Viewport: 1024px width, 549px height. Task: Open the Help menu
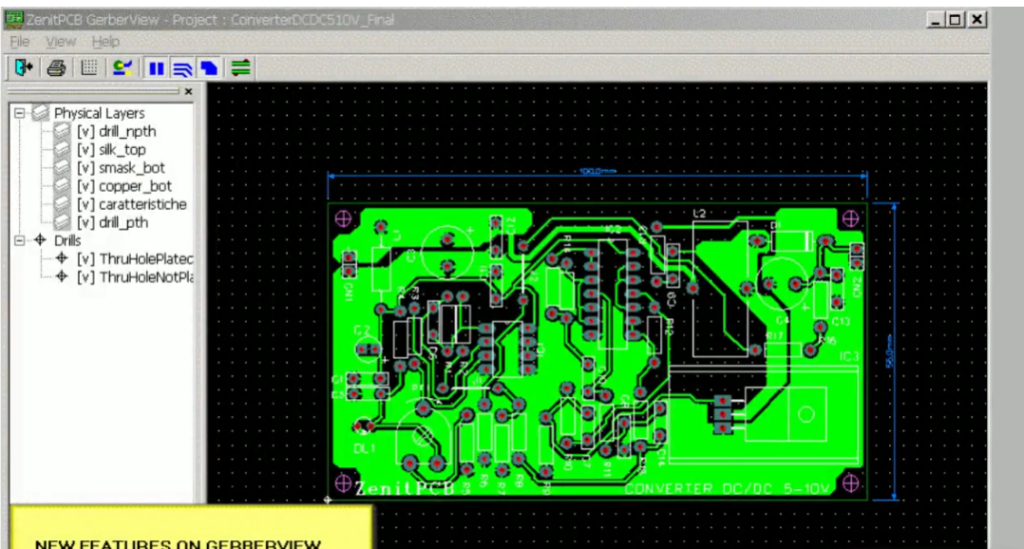click(105, 42)
